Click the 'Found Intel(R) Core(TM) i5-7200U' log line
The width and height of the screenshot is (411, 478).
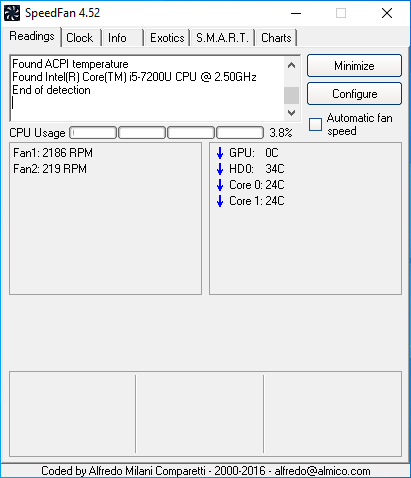point(134,77)
